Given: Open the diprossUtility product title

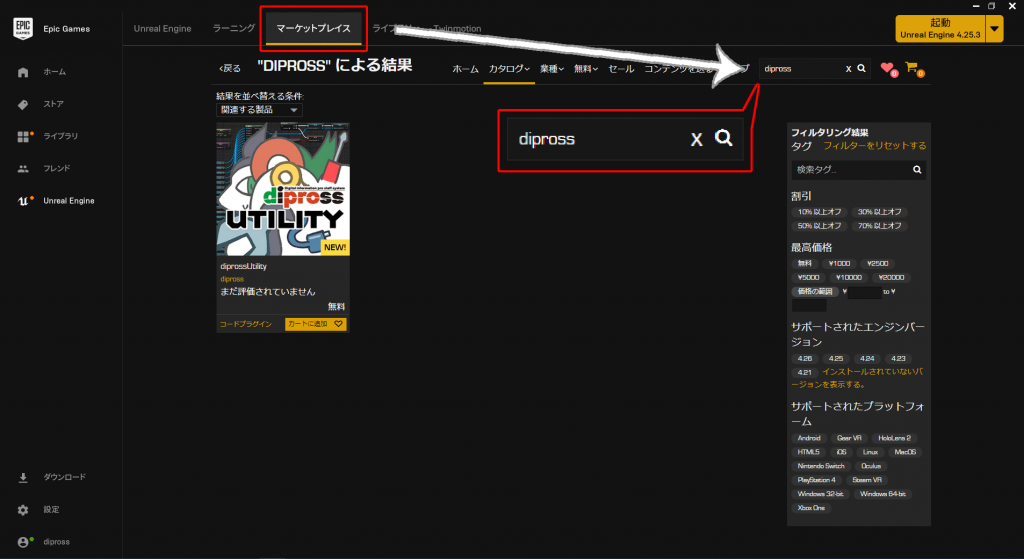Looking at the screenshot, I should (x=244, y=266).
